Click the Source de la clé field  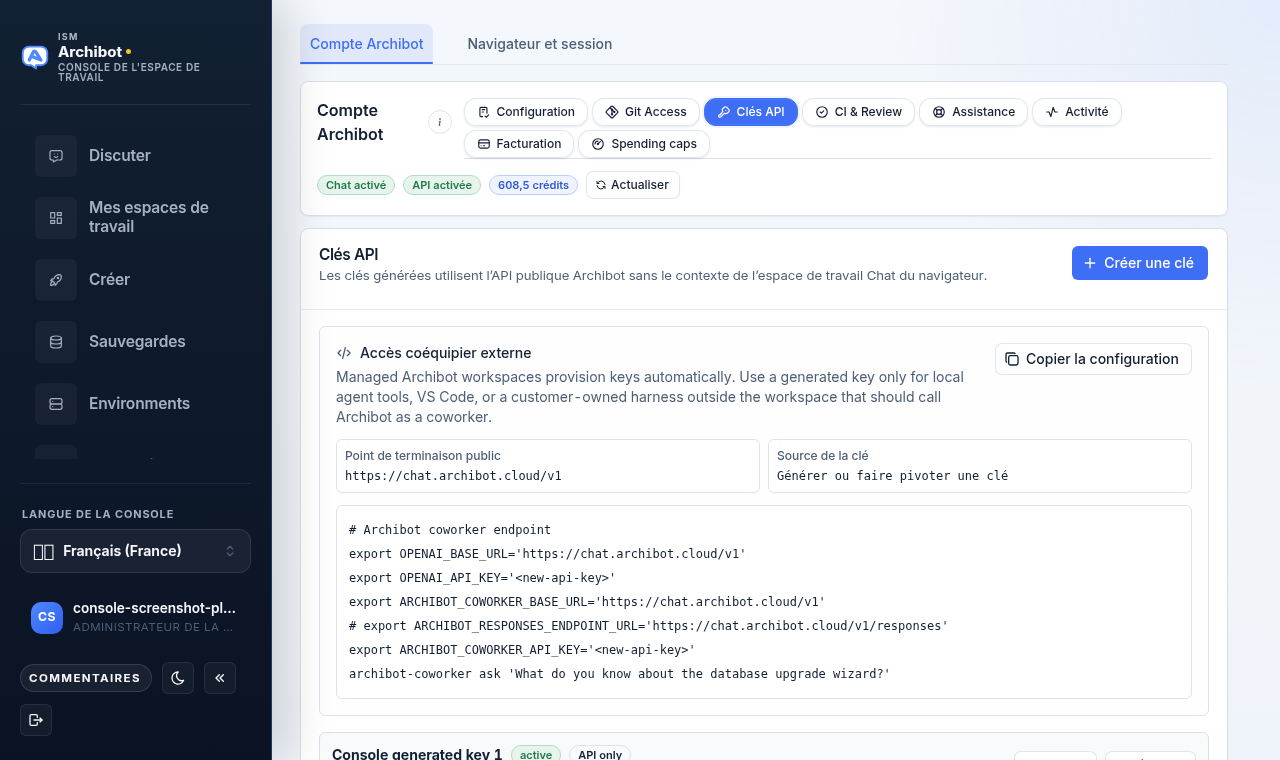[x=980, y=466]
